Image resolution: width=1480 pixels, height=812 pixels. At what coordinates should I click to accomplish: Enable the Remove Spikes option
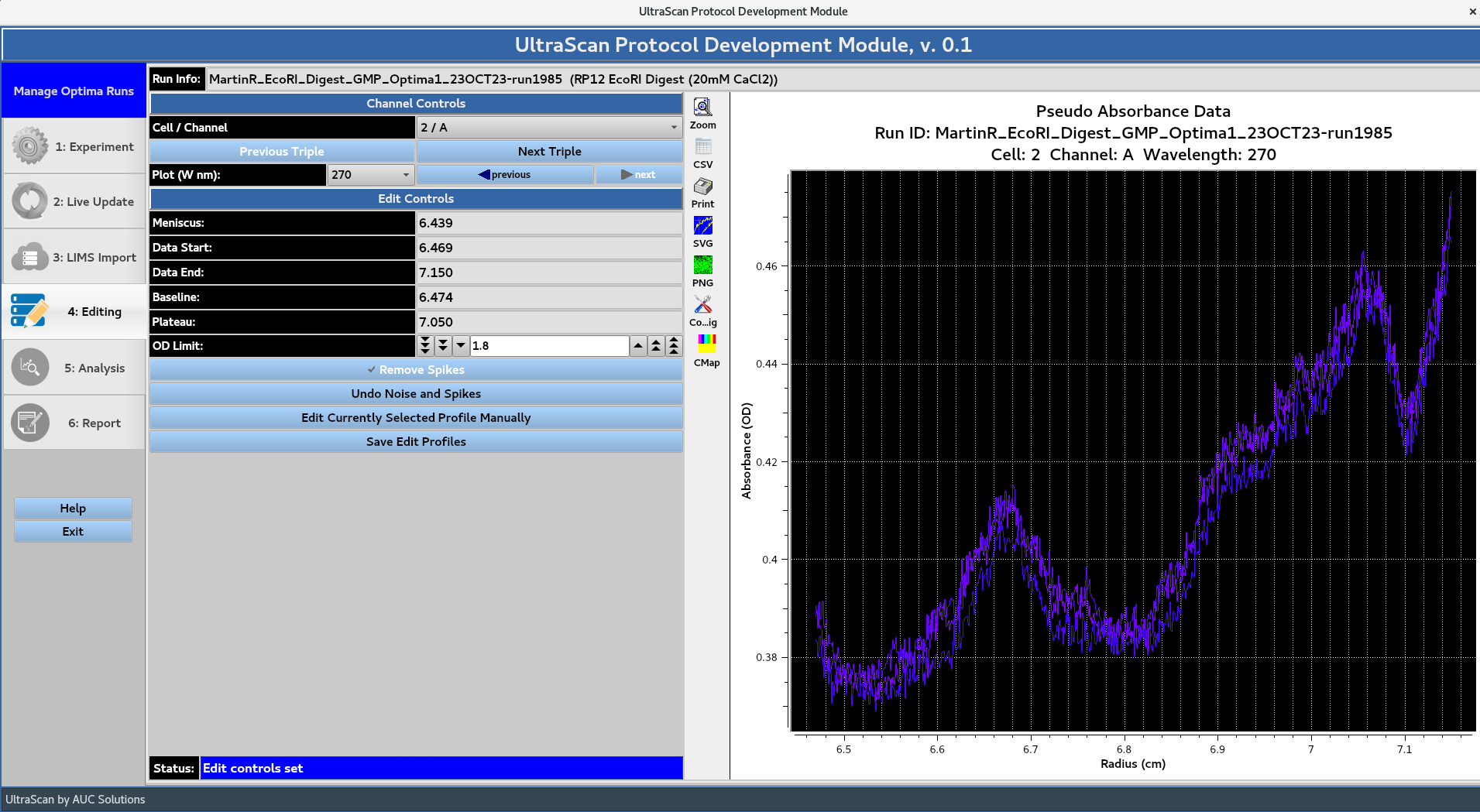pos(415,369)
